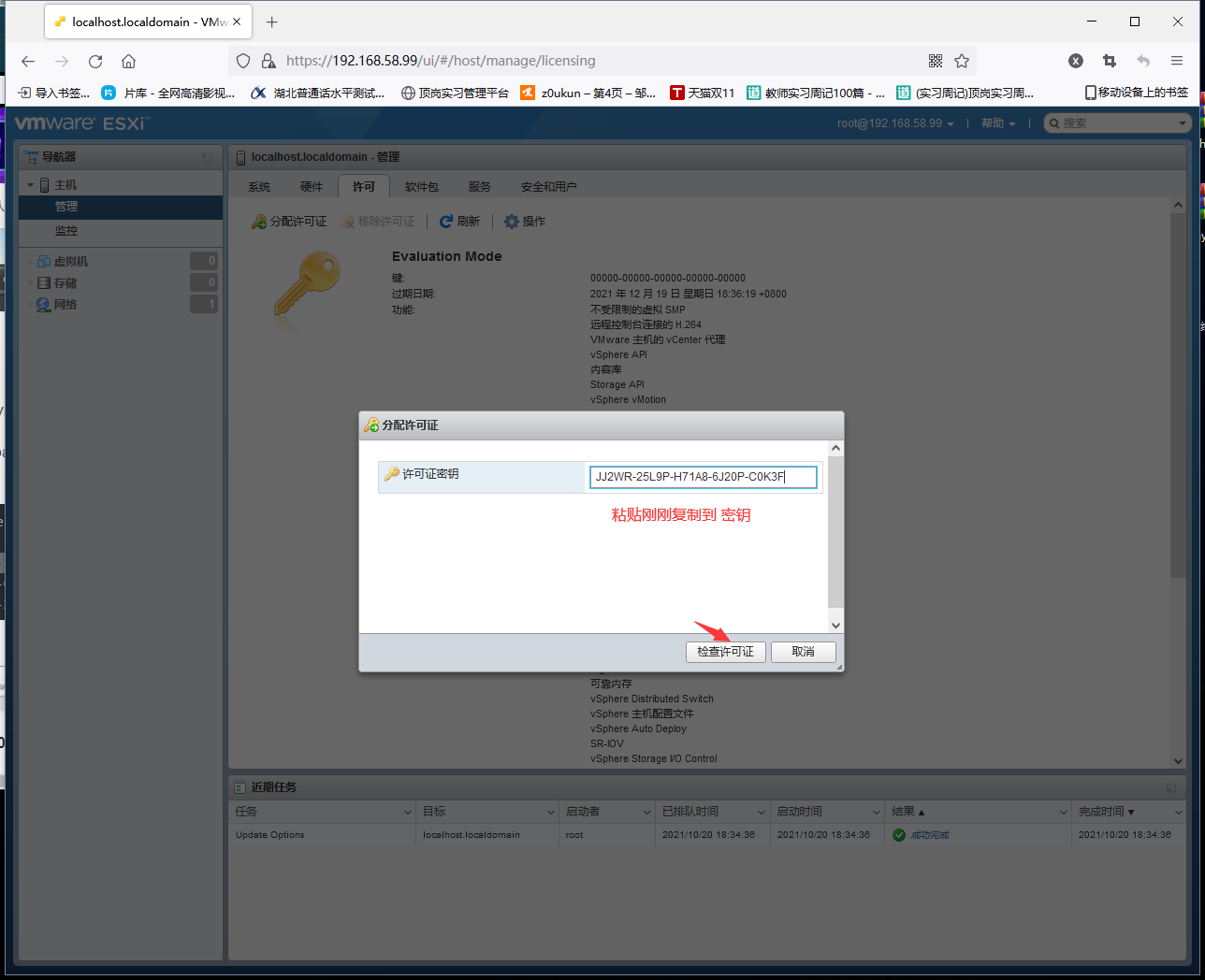Click the vmware ESXi logo
This screenshot has height=980, width=1205.
tap(81, 123)
